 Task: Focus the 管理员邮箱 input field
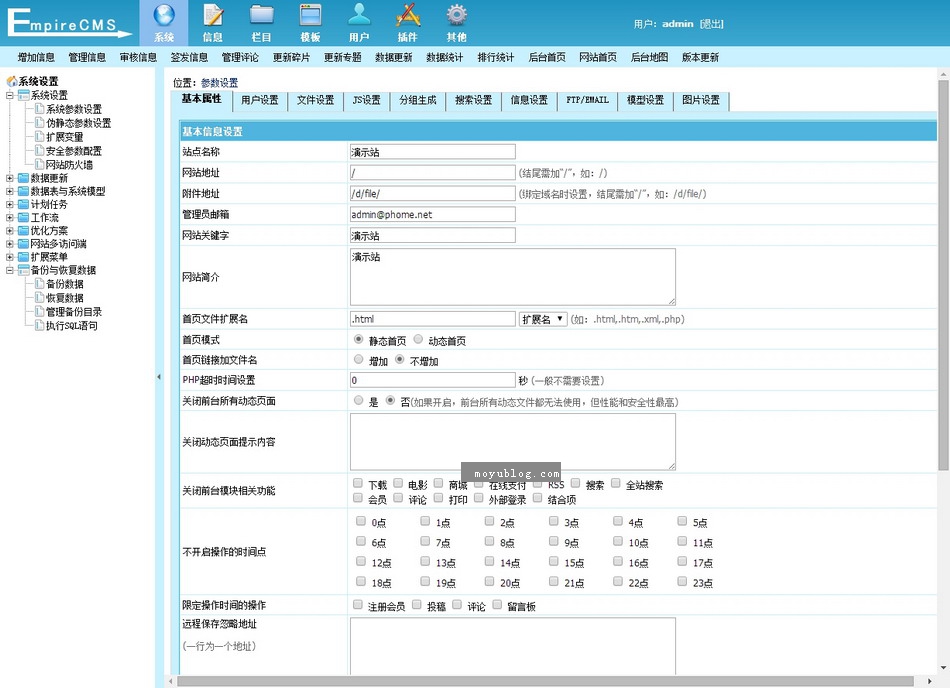pyautogui.click(x=433, y=214)
